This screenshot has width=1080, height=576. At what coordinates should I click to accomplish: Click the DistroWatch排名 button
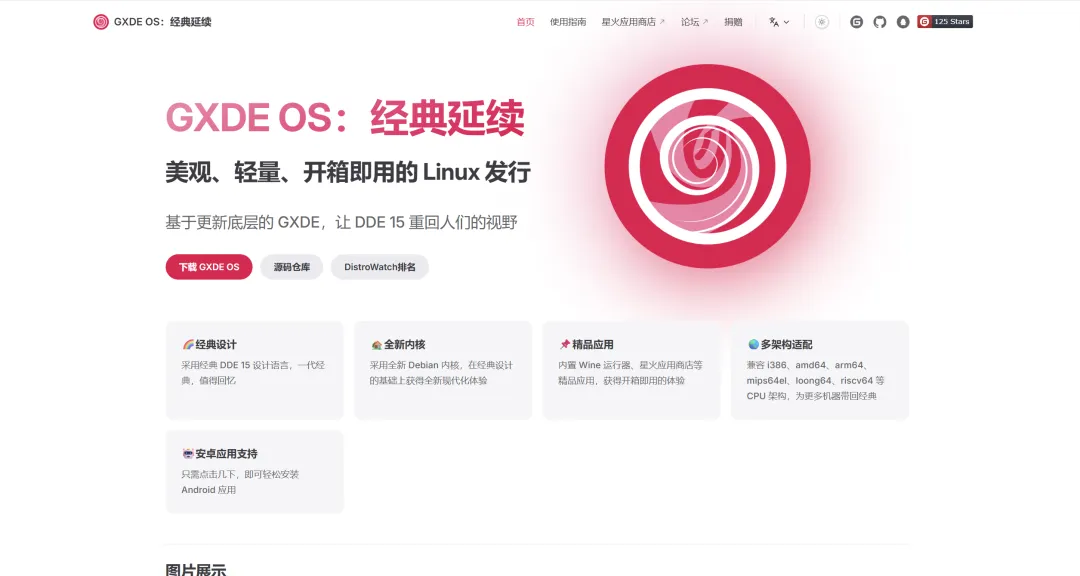coord(380,267)
